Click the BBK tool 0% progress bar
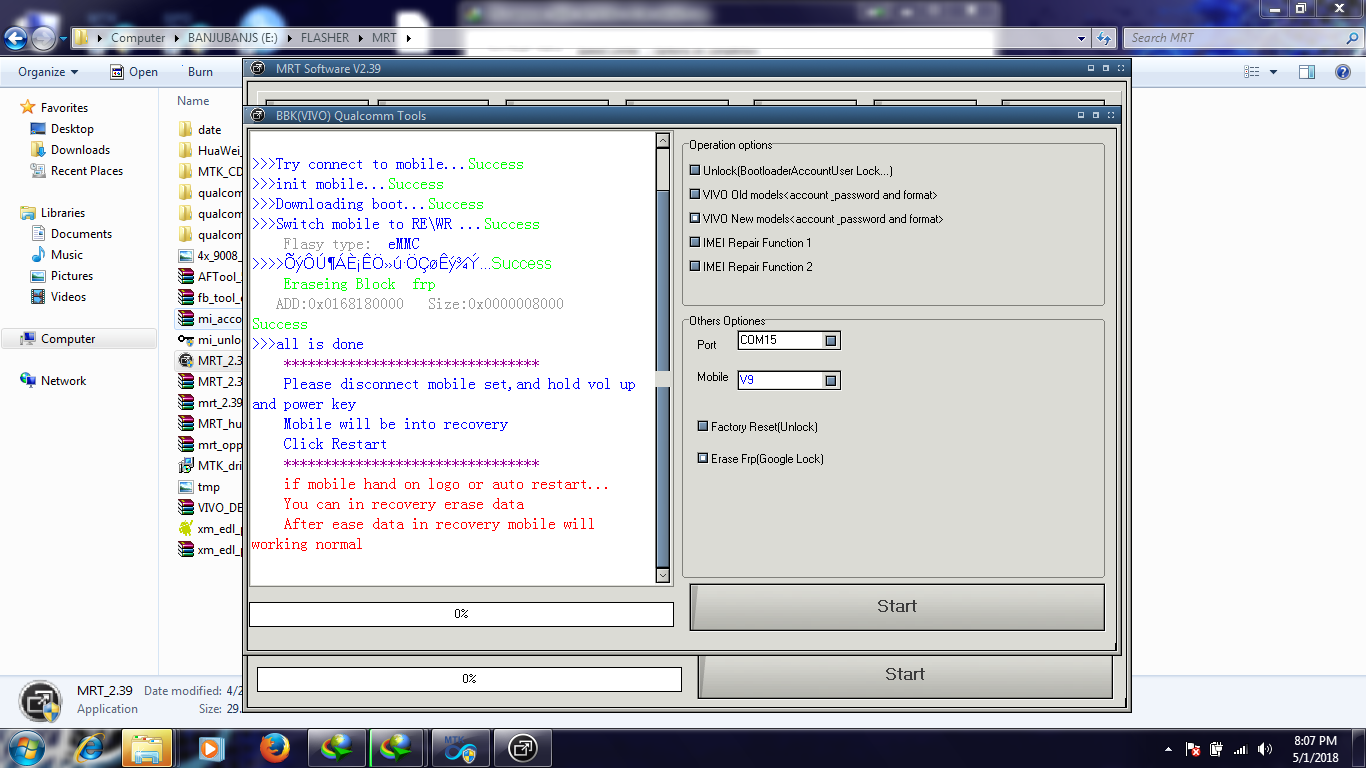The width and height of the screenshot is (1366, 768). click(x=461, y=614)
